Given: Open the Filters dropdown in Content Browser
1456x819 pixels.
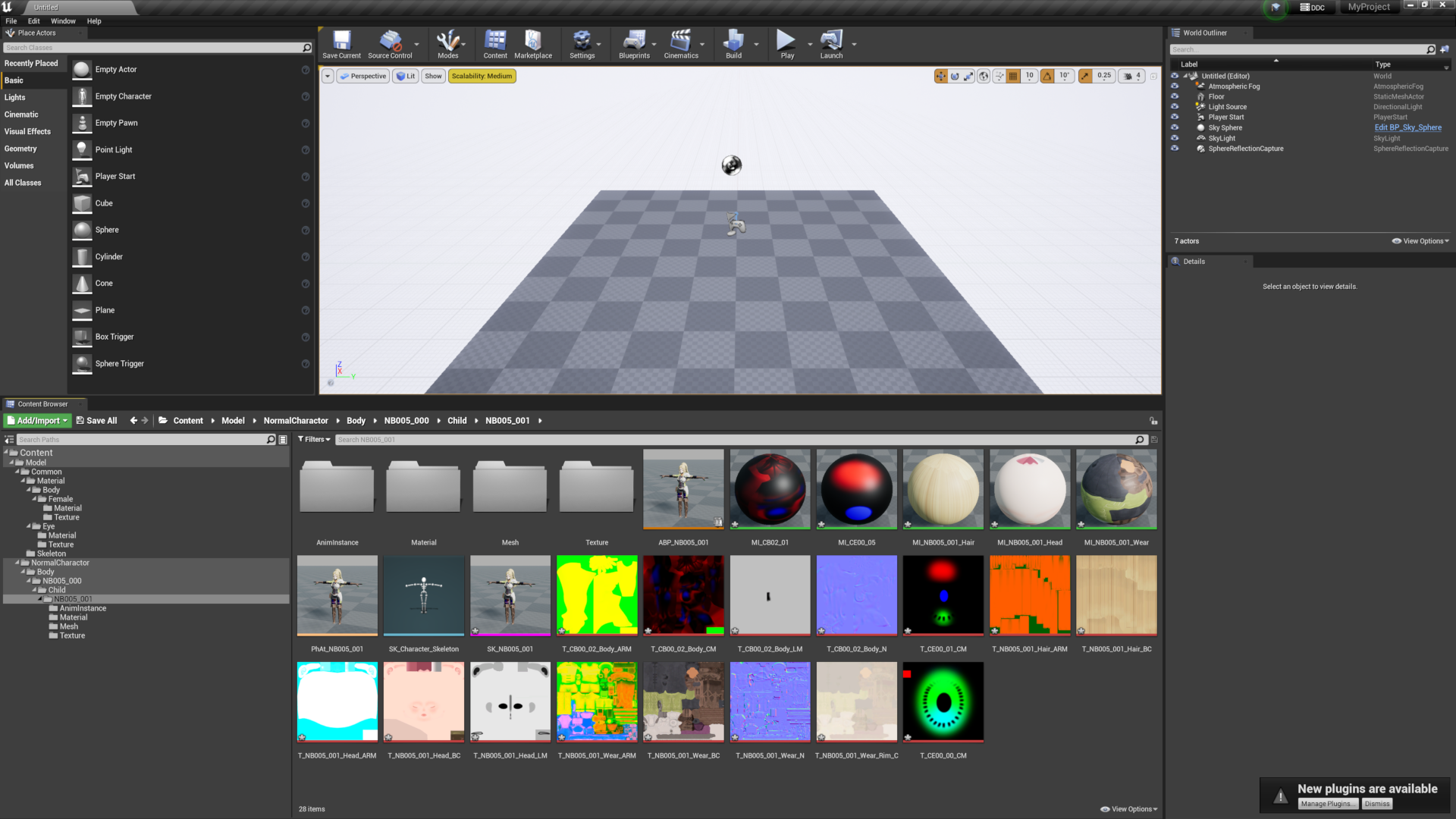Looking at the screenshot, I should 314,440.
